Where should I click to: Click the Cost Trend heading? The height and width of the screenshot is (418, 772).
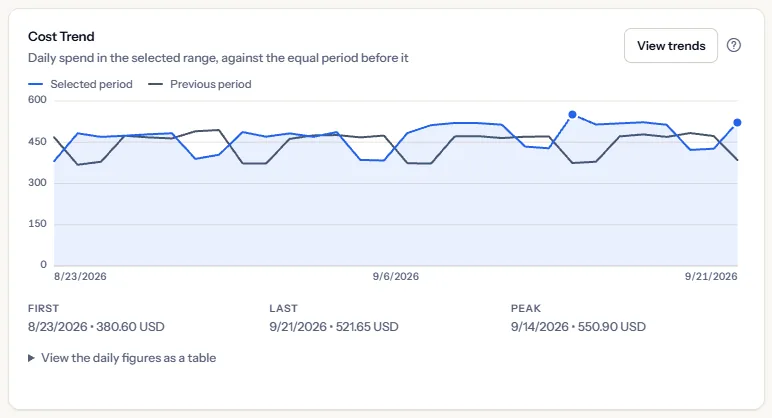tap(61, 36)
